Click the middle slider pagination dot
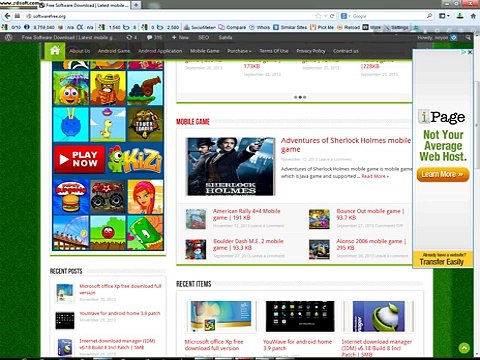Screen dimensions: 480x360 pyautogui.click(x=300, y=97)
